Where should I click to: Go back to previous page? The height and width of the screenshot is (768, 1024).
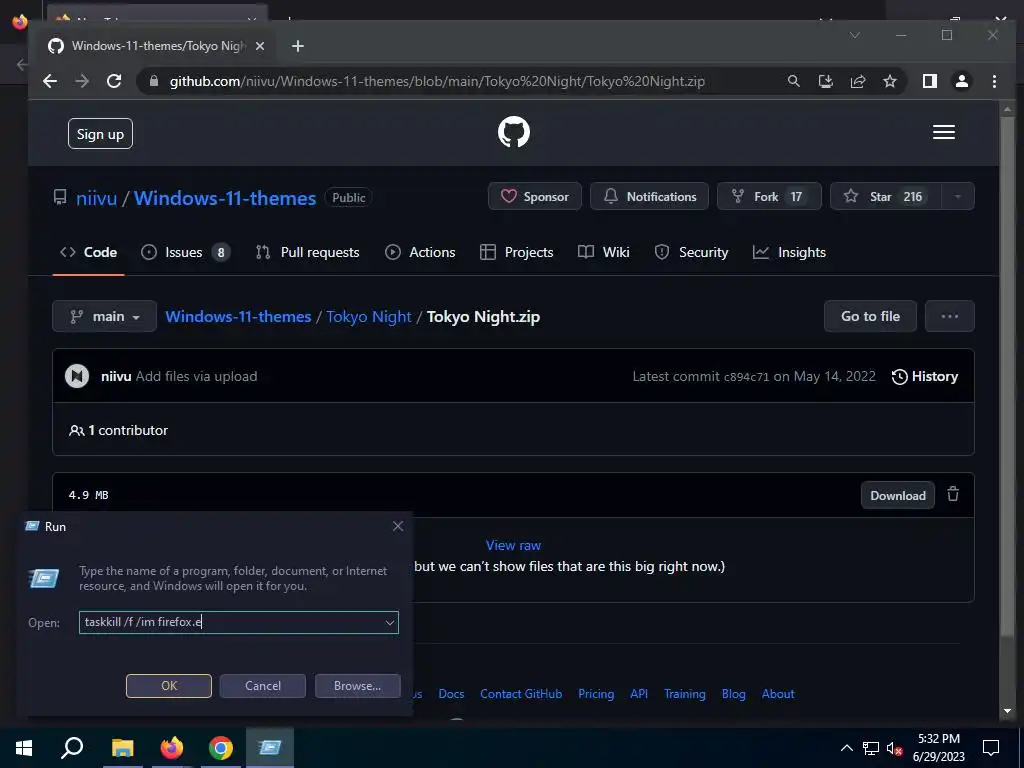coord(50,81)
